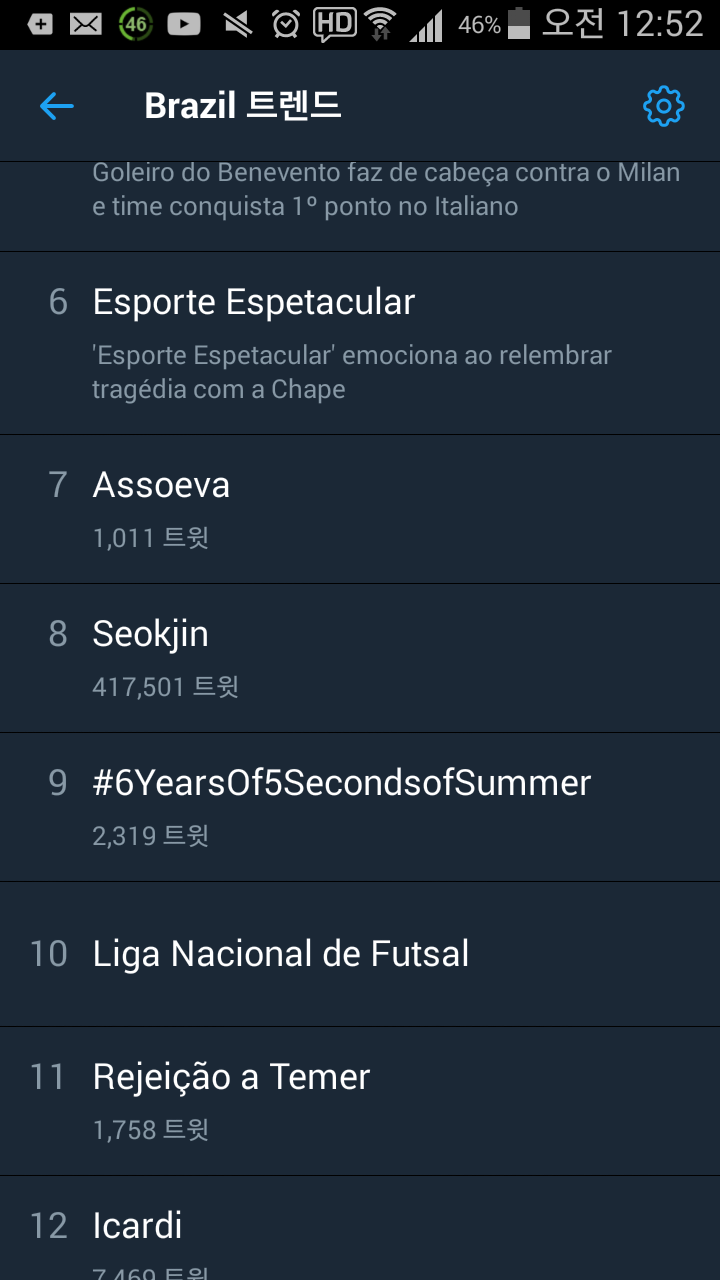Tap the Benevento goalkeeper headline text
The height and width of the screenshot is (1280, 720).
pyautogui.click(x=386, y=190)
